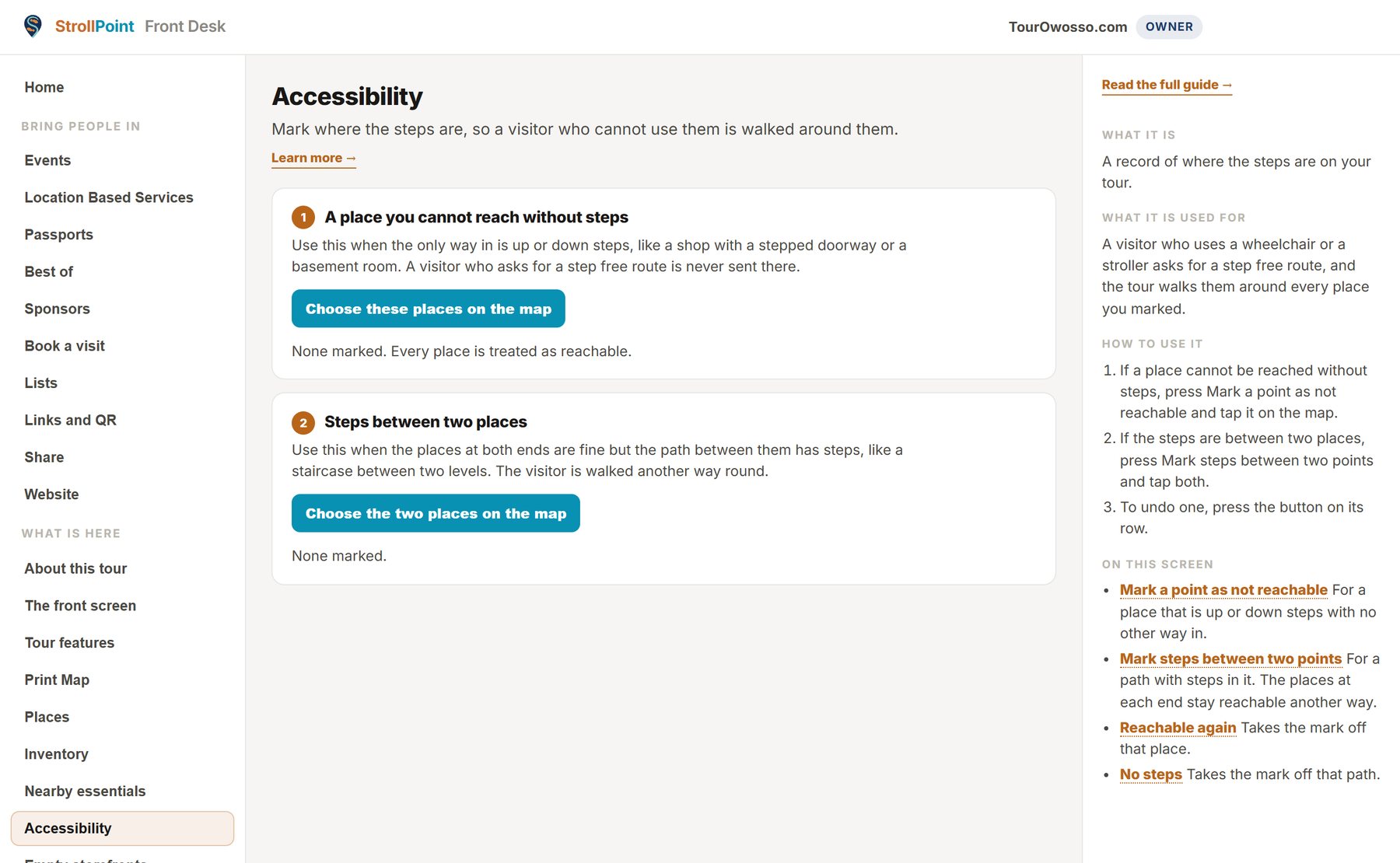Image resolution: width=1400 pixels, height=863 pixels.
Task: Open About this tour
Action: 75,568
